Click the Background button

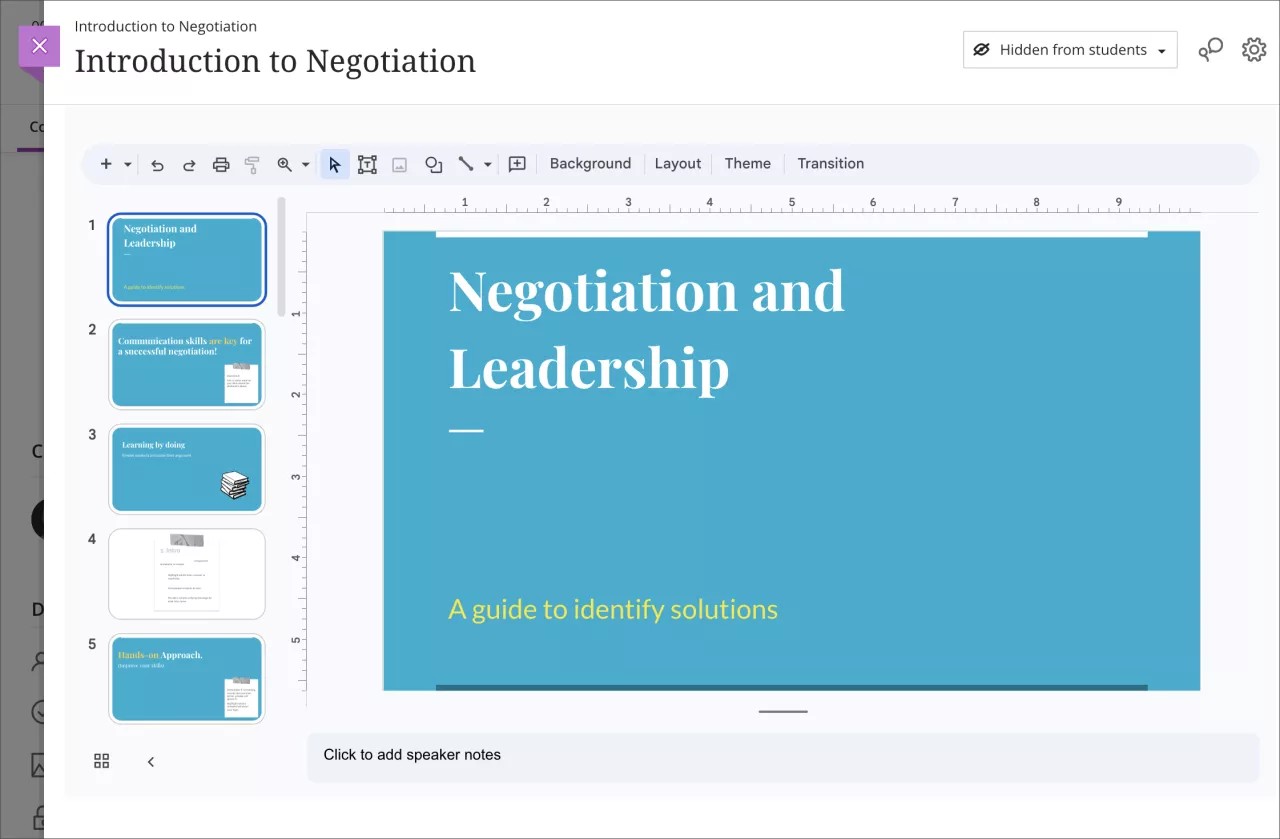(589, 163)
